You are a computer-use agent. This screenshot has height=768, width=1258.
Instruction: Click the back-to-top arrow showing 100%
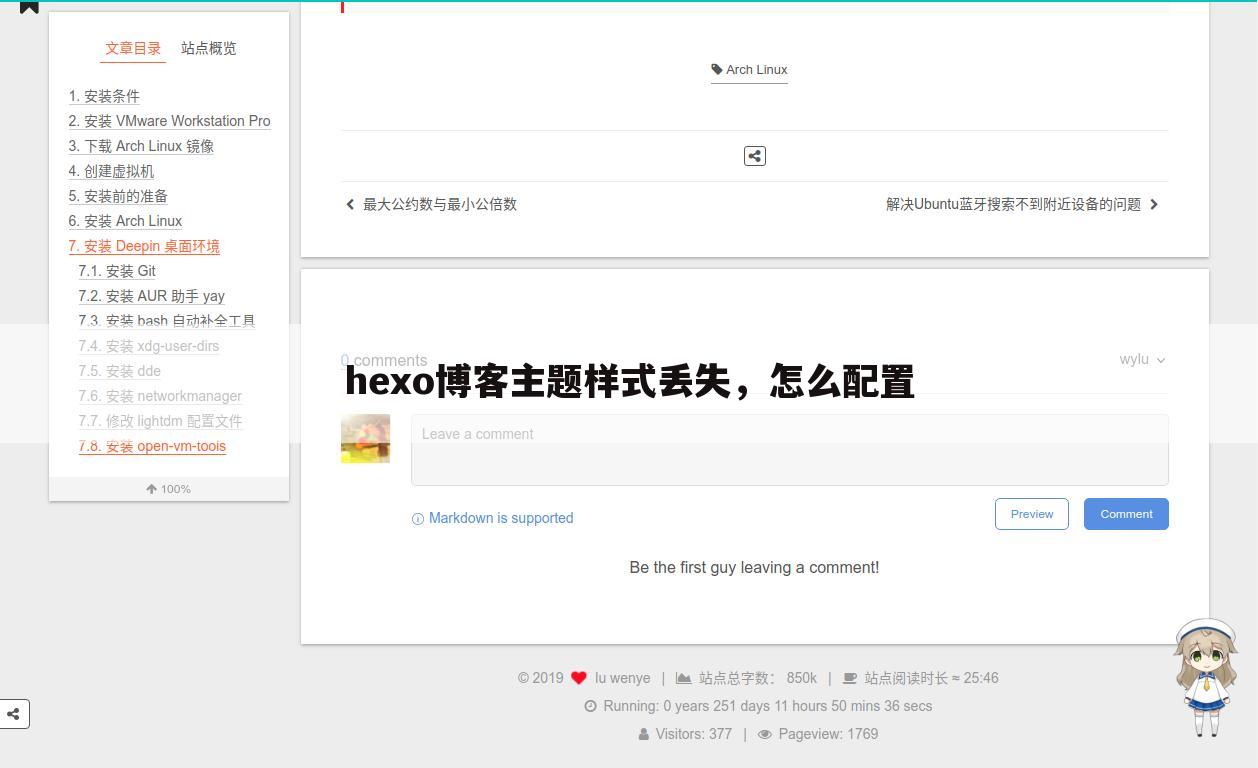click(168, 489)
